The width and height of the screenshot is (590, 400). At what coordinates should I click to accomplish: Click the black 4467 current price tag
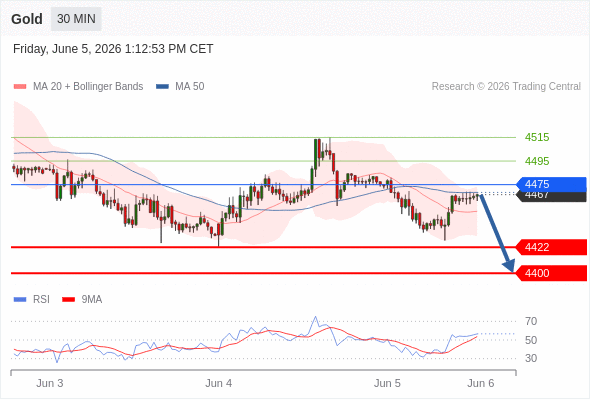551,196
